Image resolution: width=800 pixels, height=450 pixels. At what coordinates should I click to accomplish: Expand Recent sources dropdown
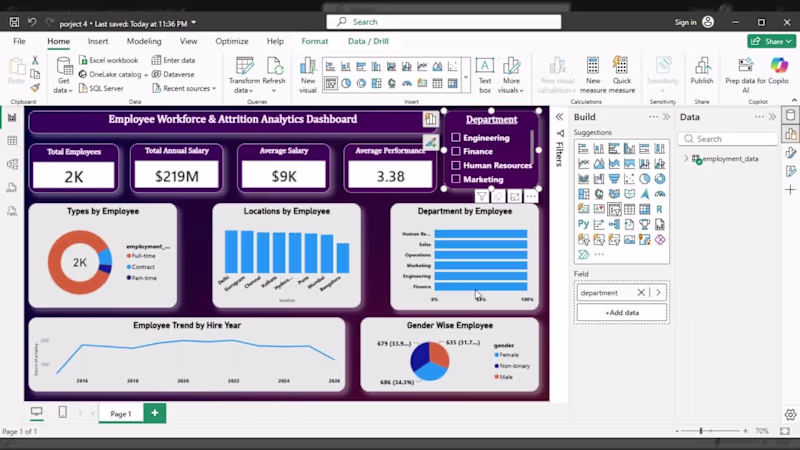click(x=184, y=88)
